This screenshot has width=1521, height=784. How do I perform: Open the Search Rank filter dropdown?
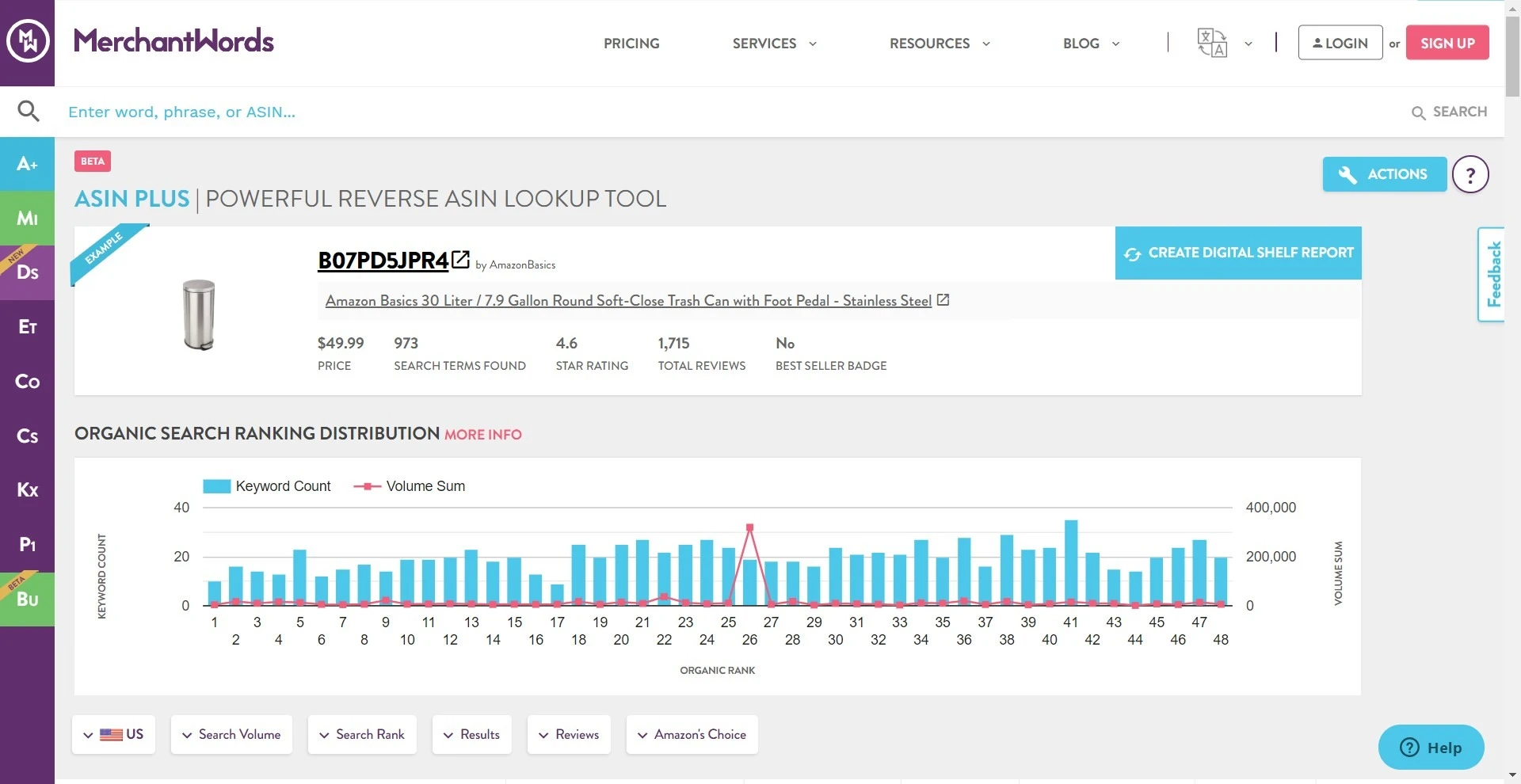362,734
